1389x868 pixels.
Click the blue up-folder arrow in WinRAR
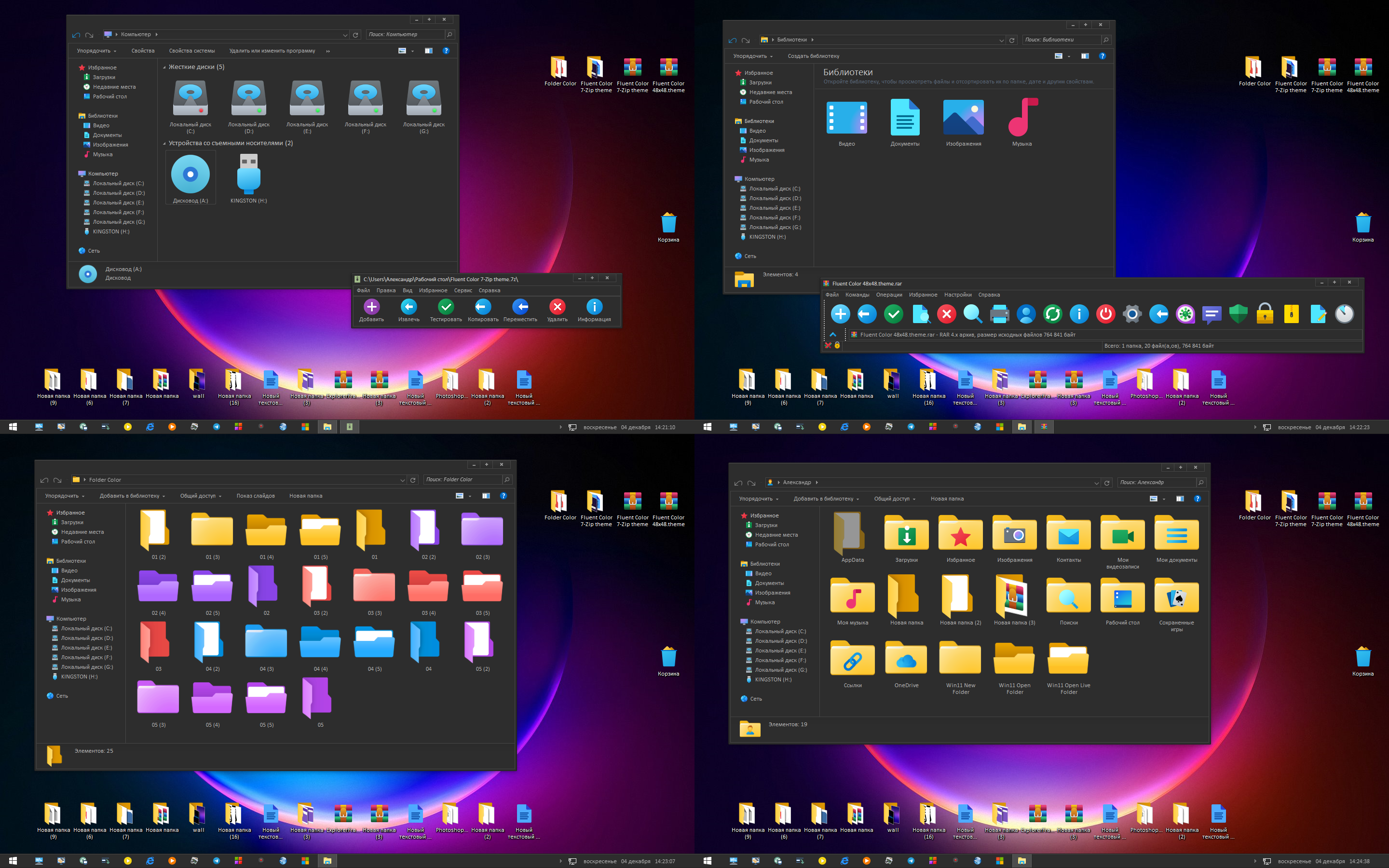833,335
